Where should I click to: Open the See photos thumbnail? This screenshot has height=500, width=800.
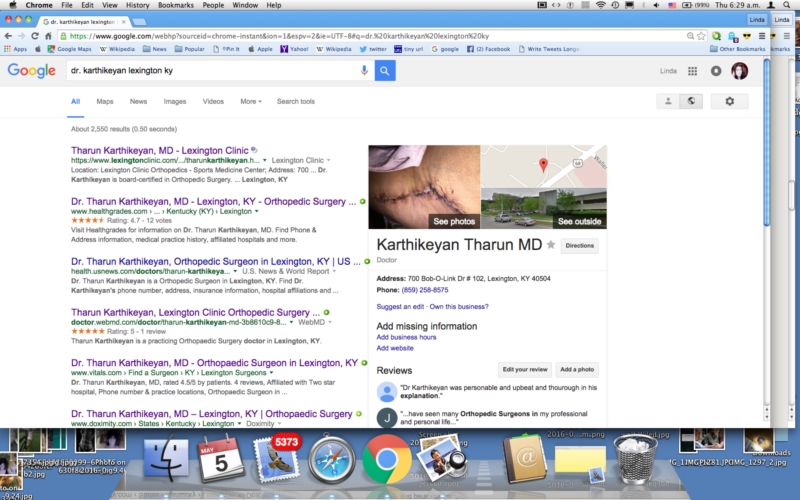[x=424, y=187]
